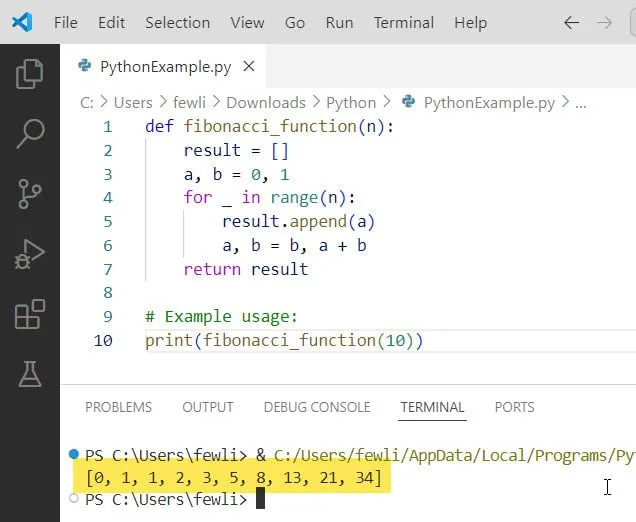Click line number 8 in the gutter
This screenshot has height=522, width=636.
click(107, 293)
